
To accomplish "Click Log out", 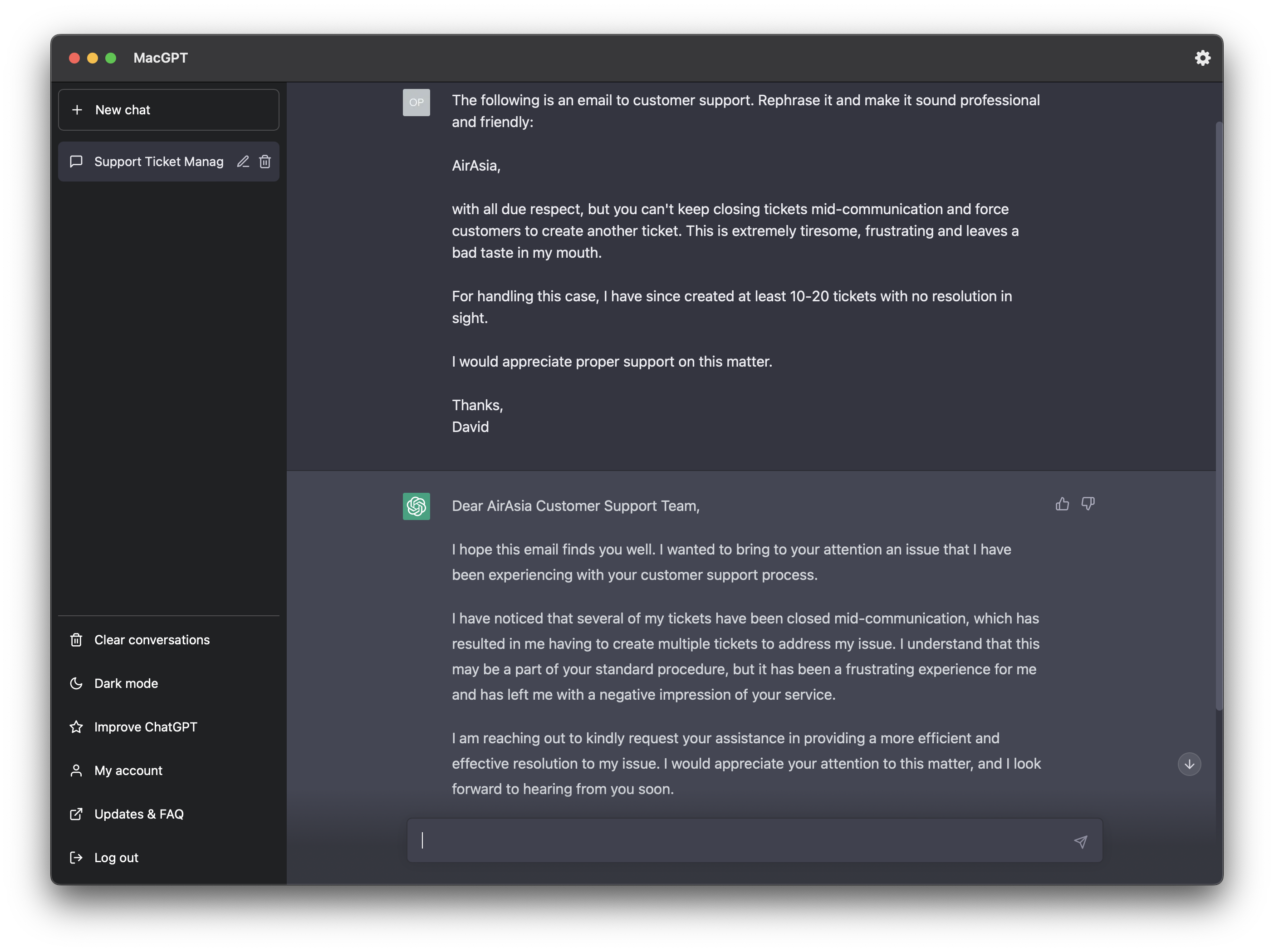I will tap(168, 857).
